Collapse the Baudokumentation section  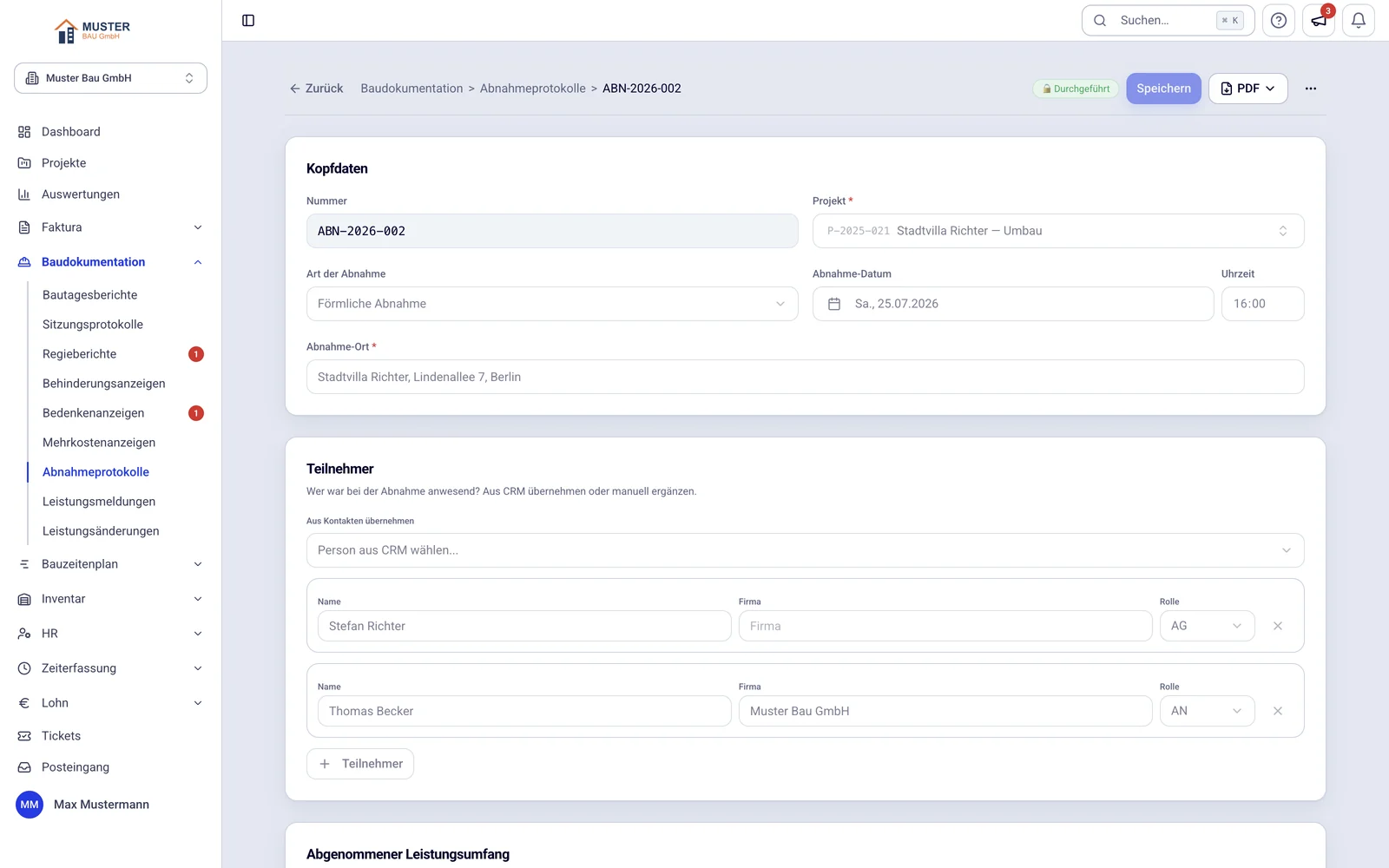[110, 262]
